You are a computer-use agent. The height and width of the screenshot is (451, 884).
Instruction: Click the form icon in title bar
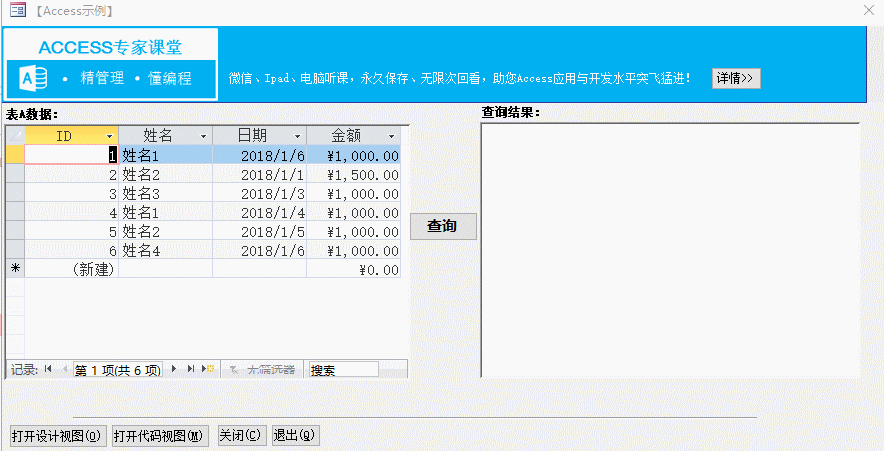pyautogui.click(x=17, y=10)
